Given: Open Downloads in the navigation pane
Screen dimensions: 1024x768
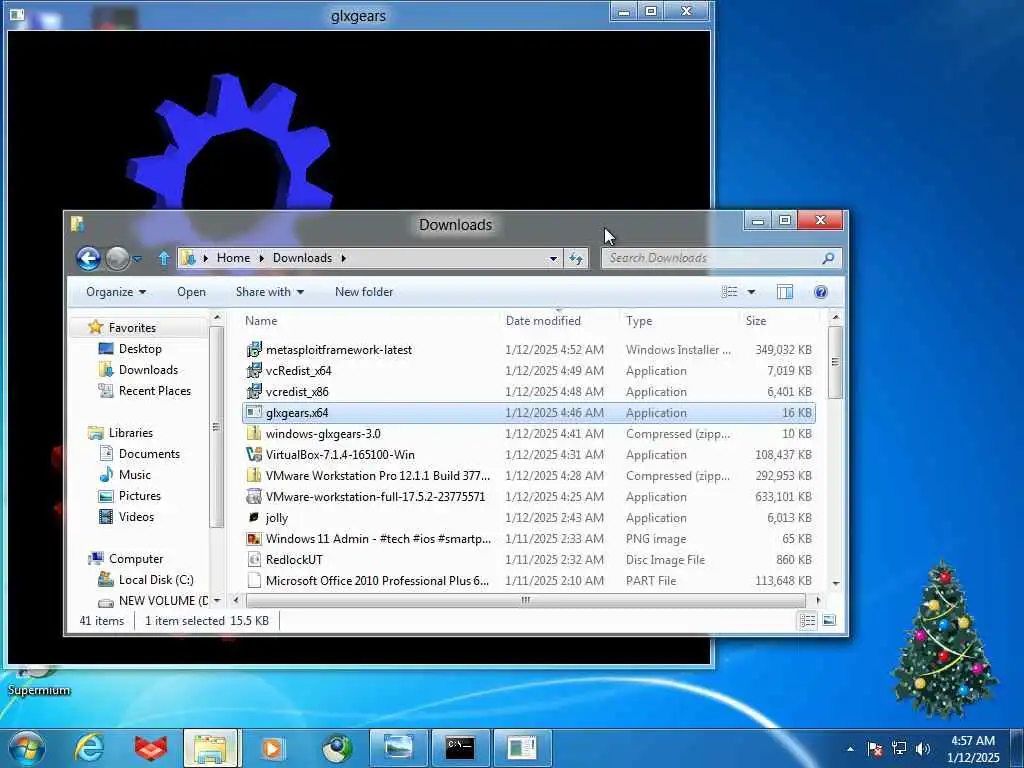Looking at the screenshot, I should pyautogui.click(x=148, y=370).
